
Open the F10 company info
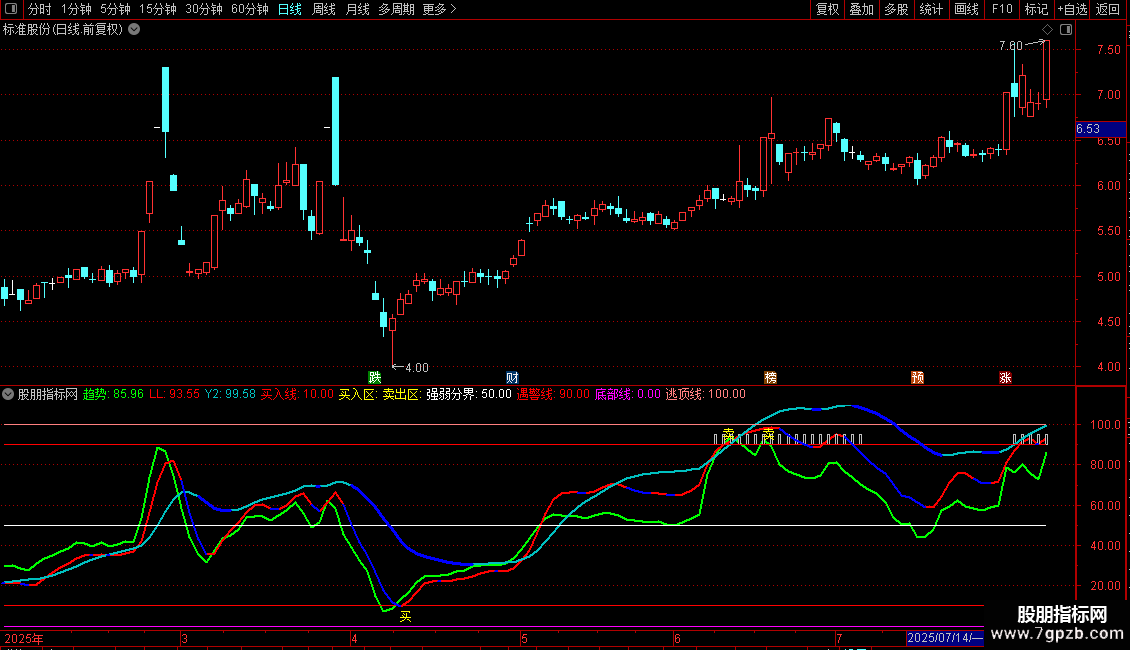point(1002,9)
